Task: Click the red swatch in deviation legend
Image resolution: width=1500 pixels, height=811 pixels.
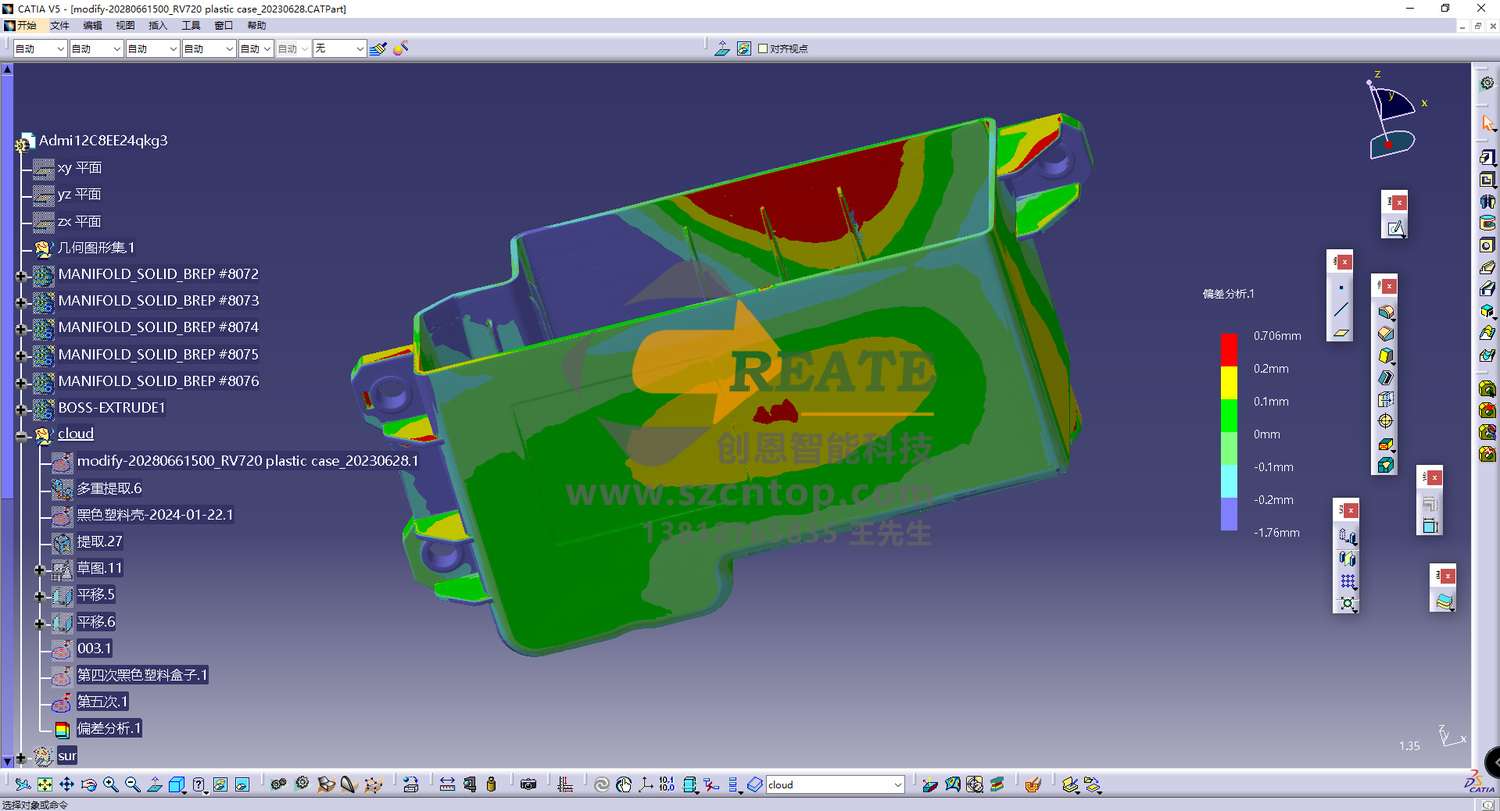Action: [1229, 351]
